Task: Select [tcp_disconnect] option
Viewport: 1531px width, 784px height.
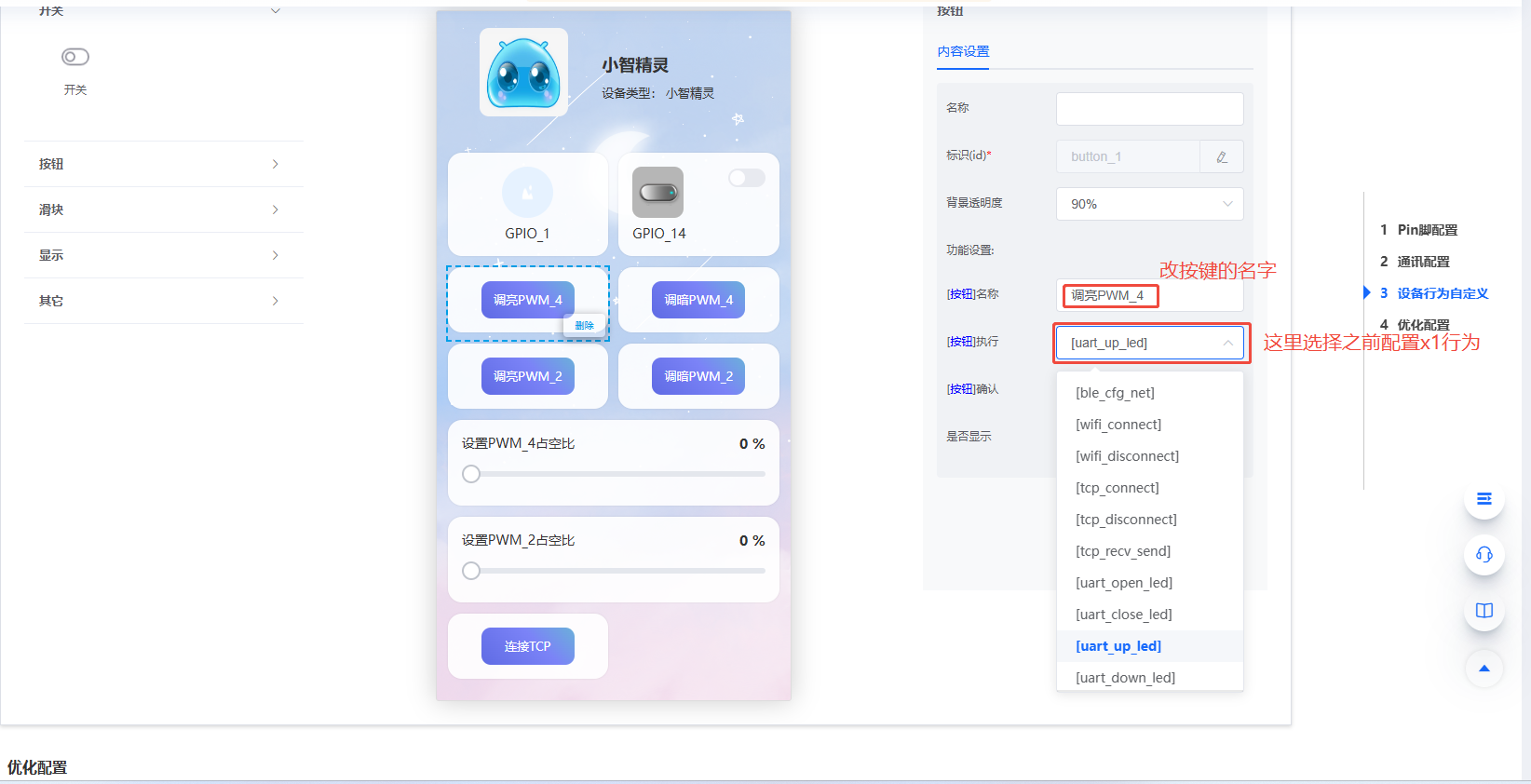Action: [1150, 520]
